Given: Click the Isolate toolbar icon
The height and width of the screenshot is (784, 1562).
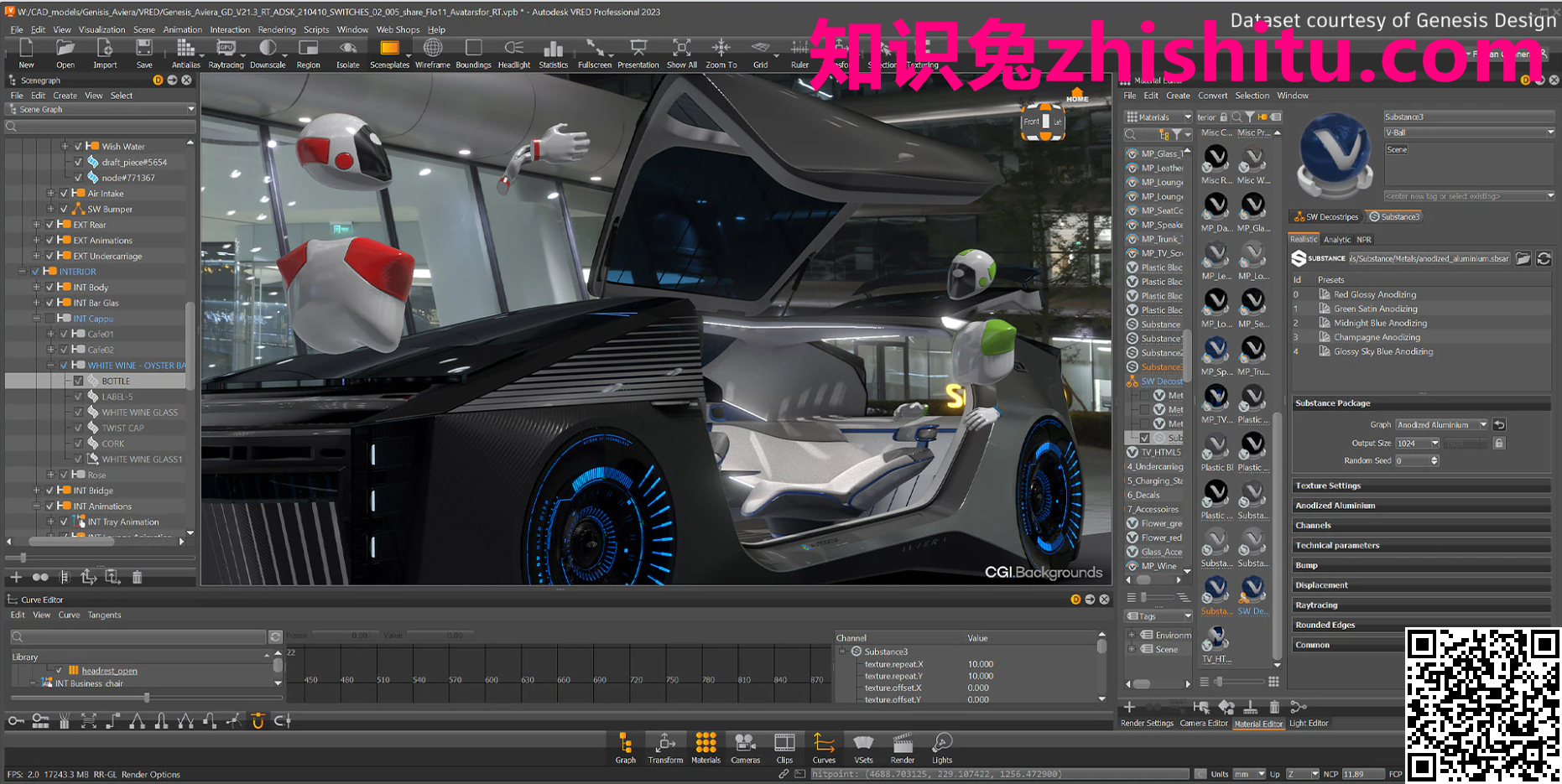Looking at the screenshot, I should coord(348,54).
